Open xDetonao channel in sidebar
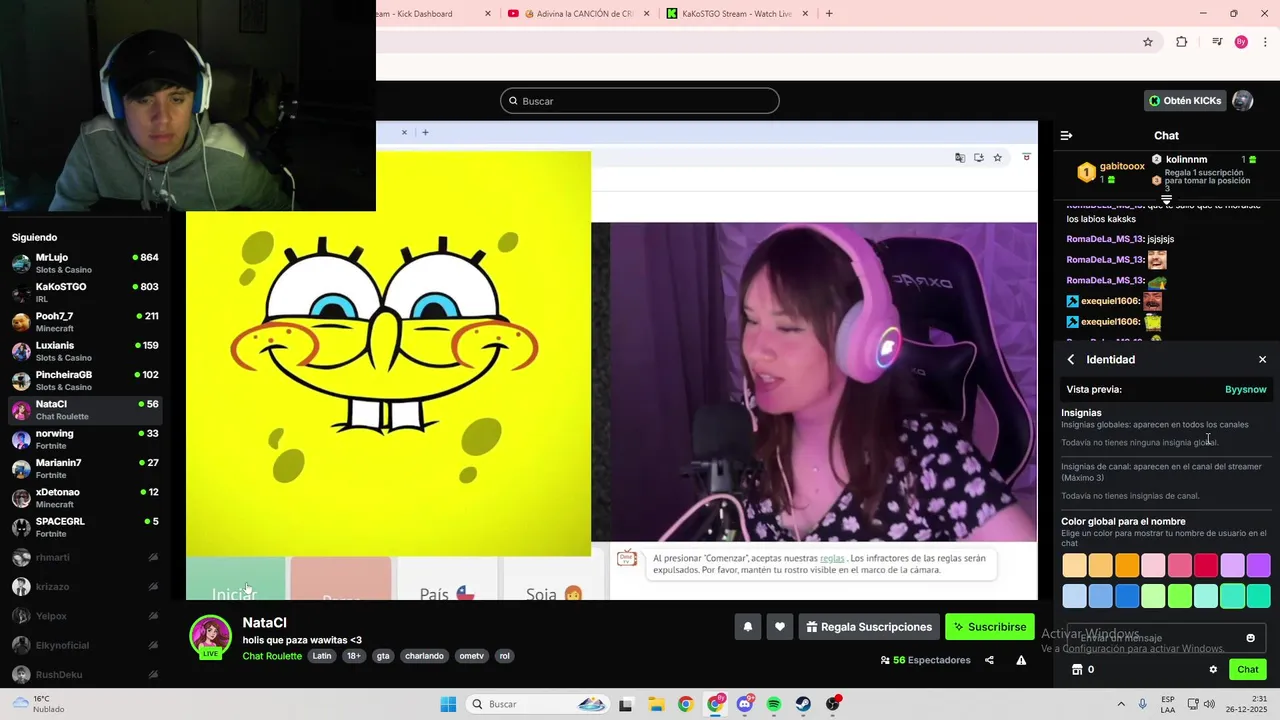 pos(85,498)
